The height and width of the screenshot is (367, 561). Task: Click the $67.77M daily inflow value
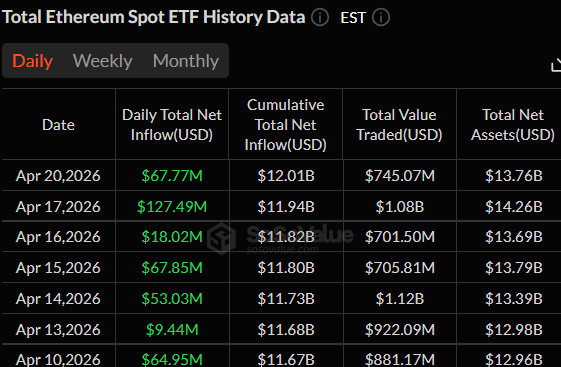click(x=172, y=176)
